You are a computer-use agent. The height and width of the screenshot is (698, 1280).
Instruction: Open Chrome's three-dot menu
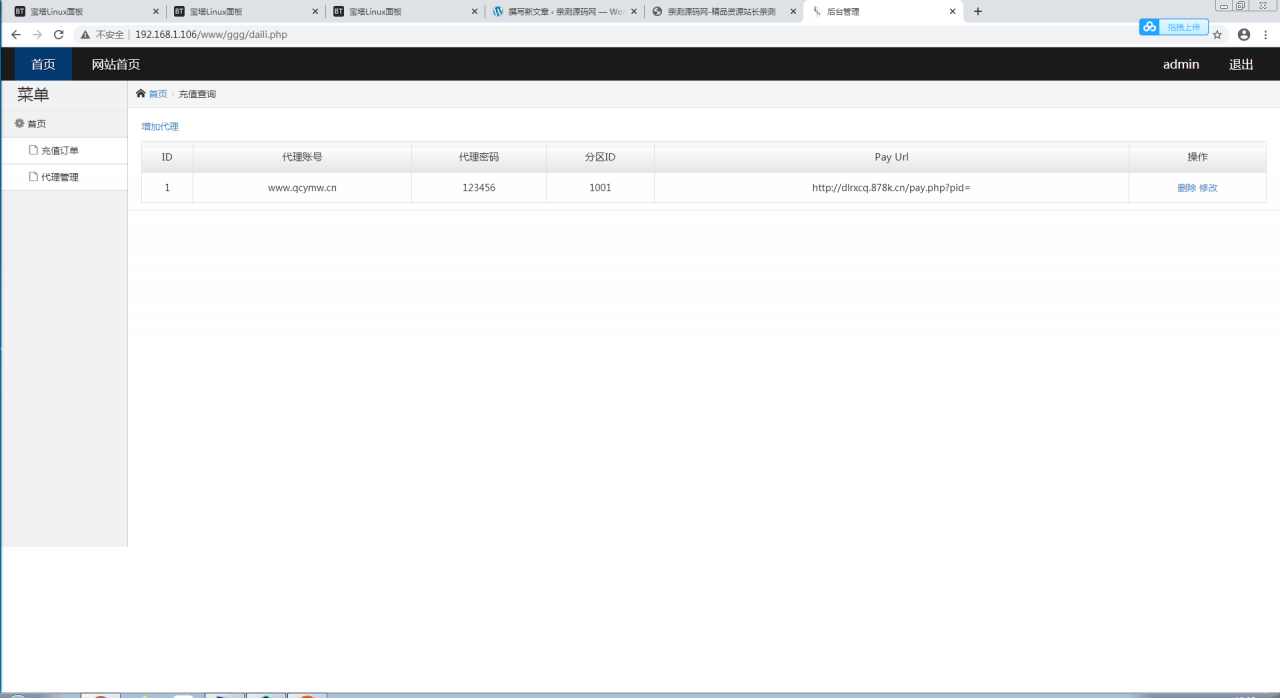click(x=1266, y=34)
